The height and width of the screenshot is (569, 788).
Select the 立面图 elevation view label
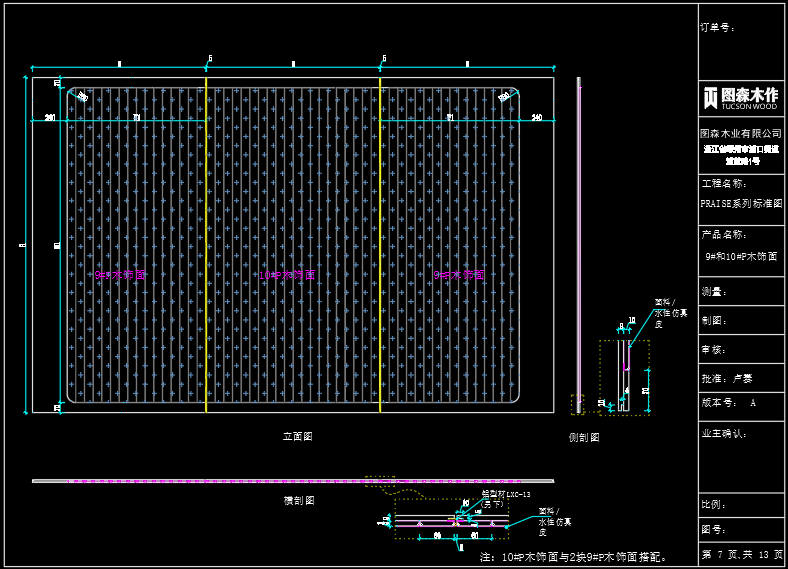[298, 436]
